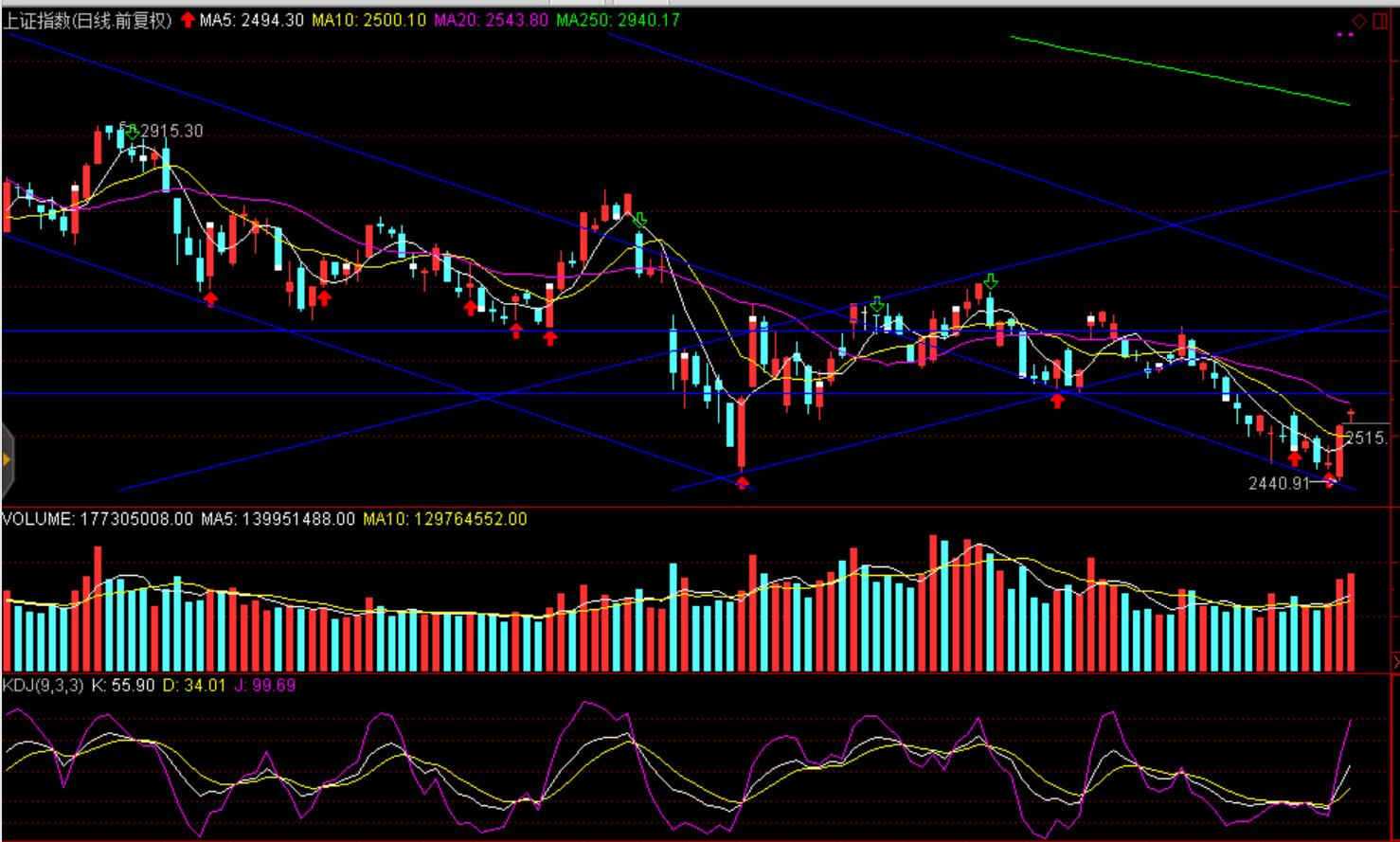Click the magenta MA20: 2543.80 label
This screenshot has height=842, width=1400.
pyautogui.click(x=491, y=20)
